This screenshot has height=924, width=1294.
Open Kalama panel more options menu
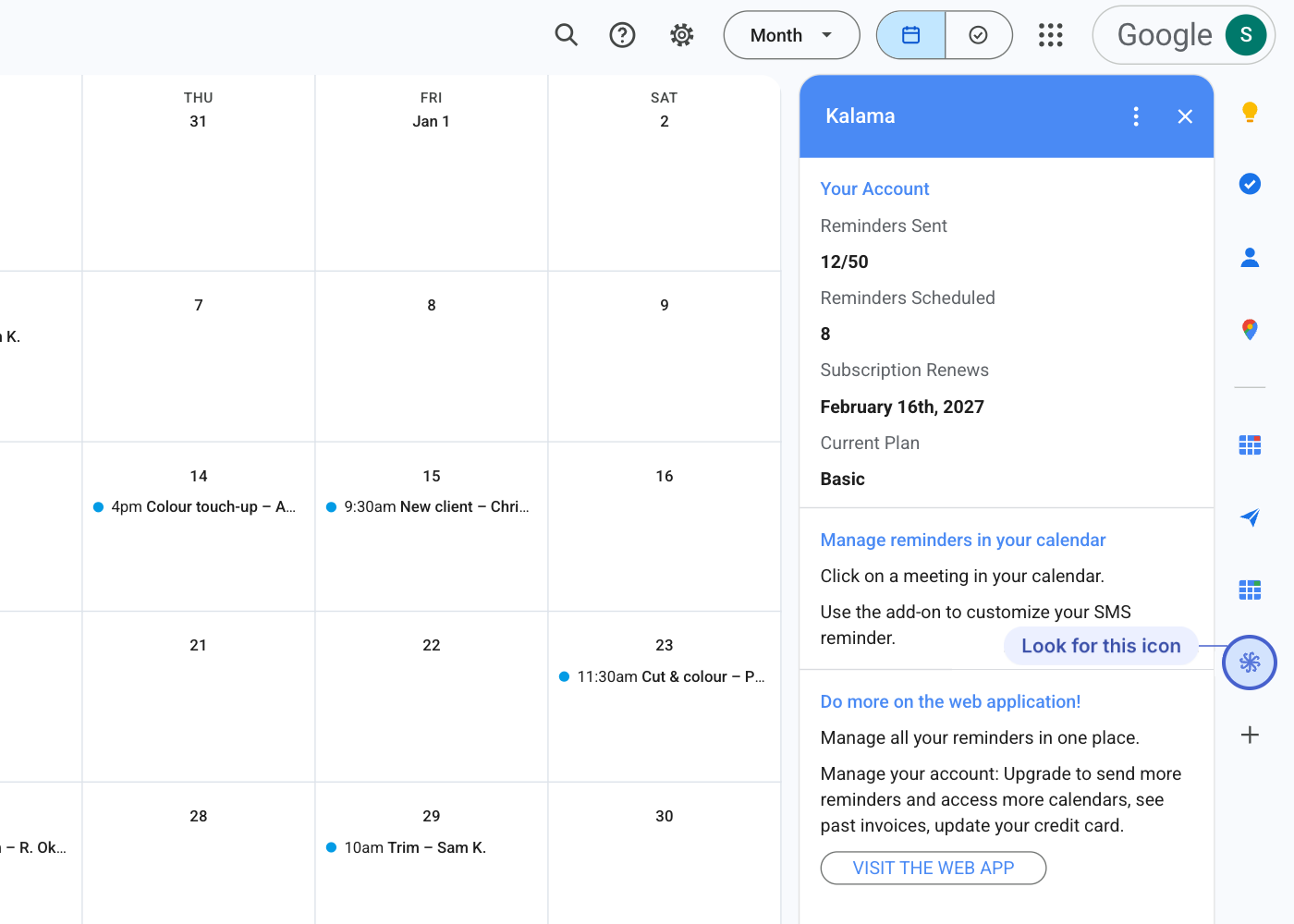coord(1136,116)
